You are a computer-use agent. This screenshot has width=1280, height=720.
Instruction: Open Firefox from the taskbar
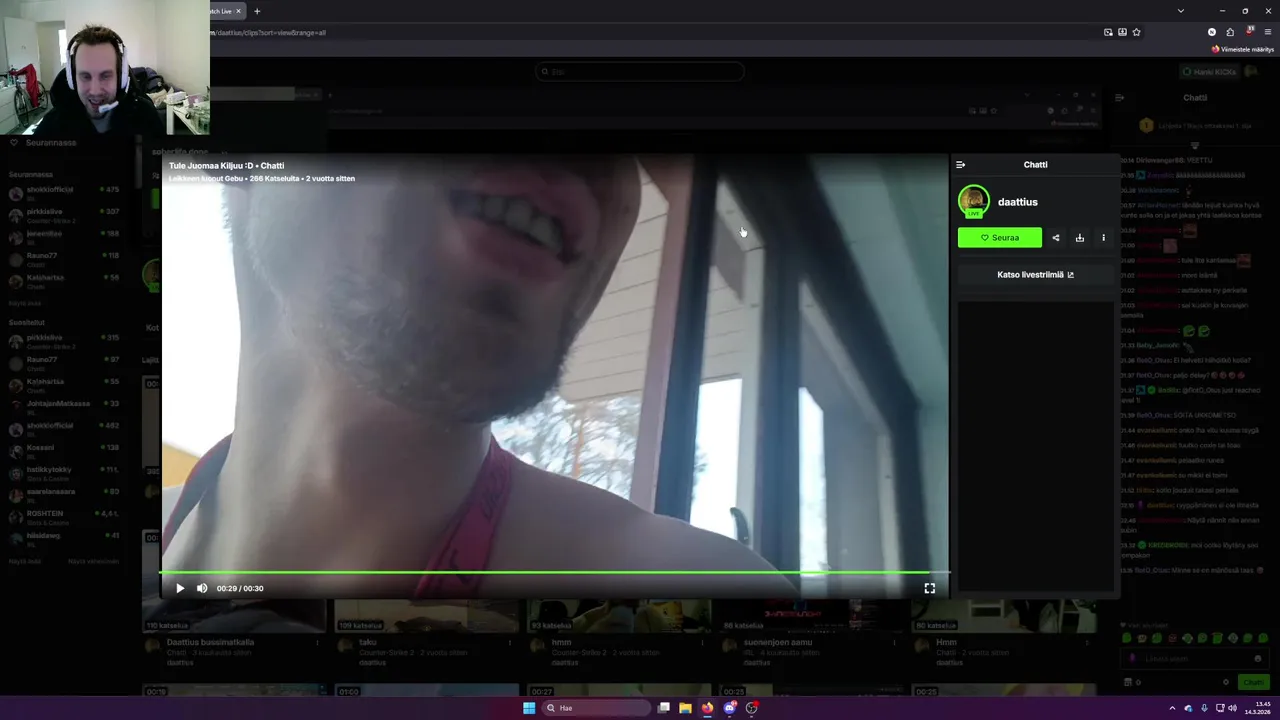[707, 708]
